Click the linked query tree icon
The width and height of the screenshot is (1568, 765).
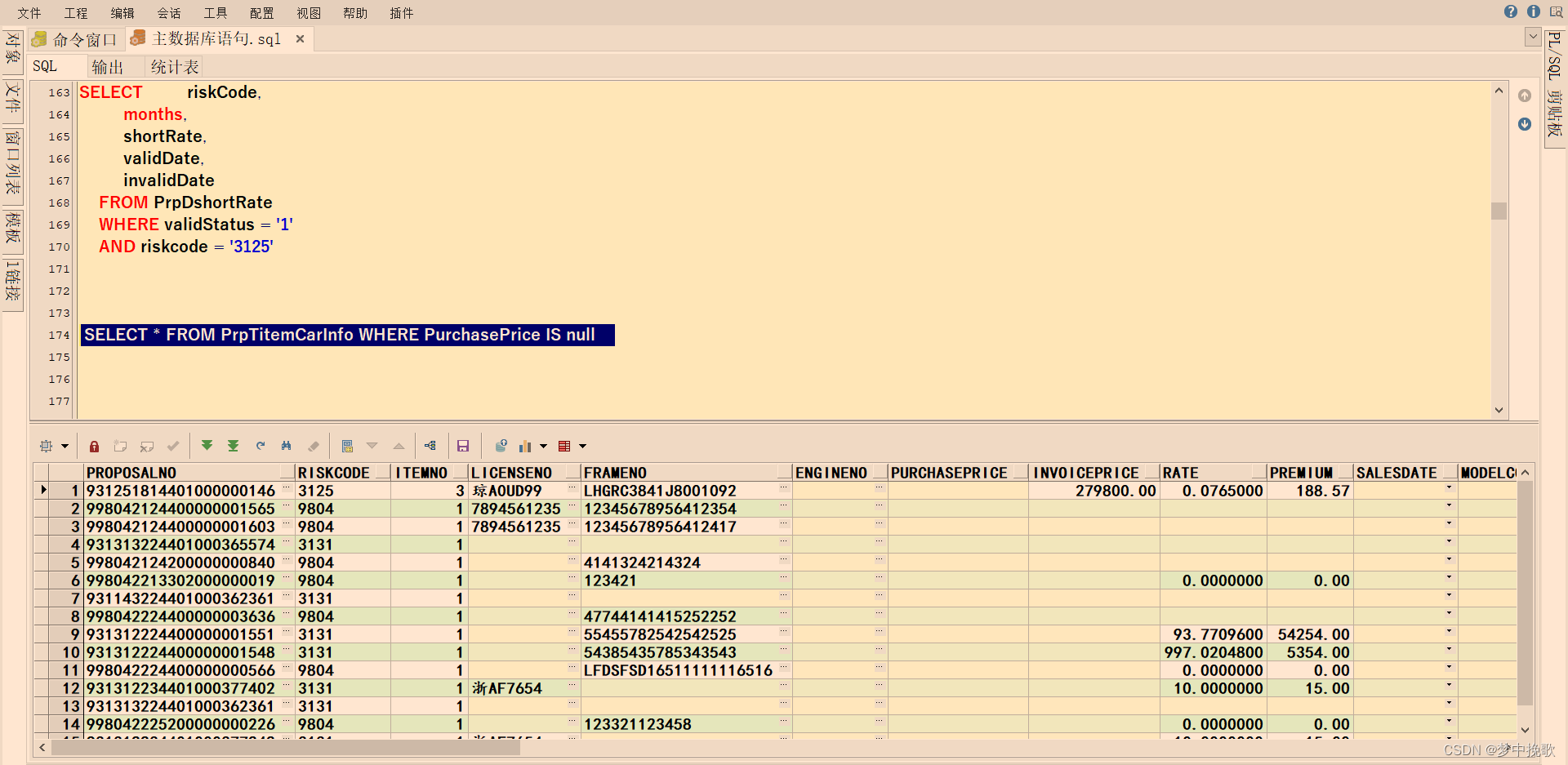tap(430, 446)
